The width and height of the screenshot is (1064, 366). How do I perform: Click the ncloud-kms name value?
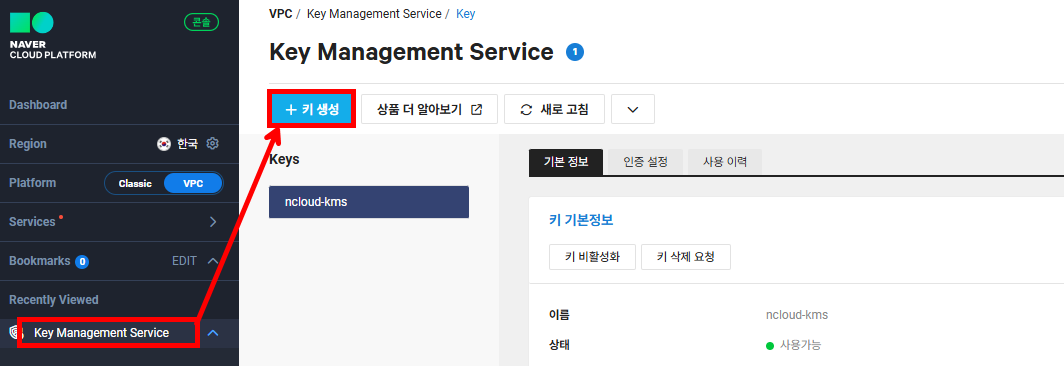click(x=797, y=315)
